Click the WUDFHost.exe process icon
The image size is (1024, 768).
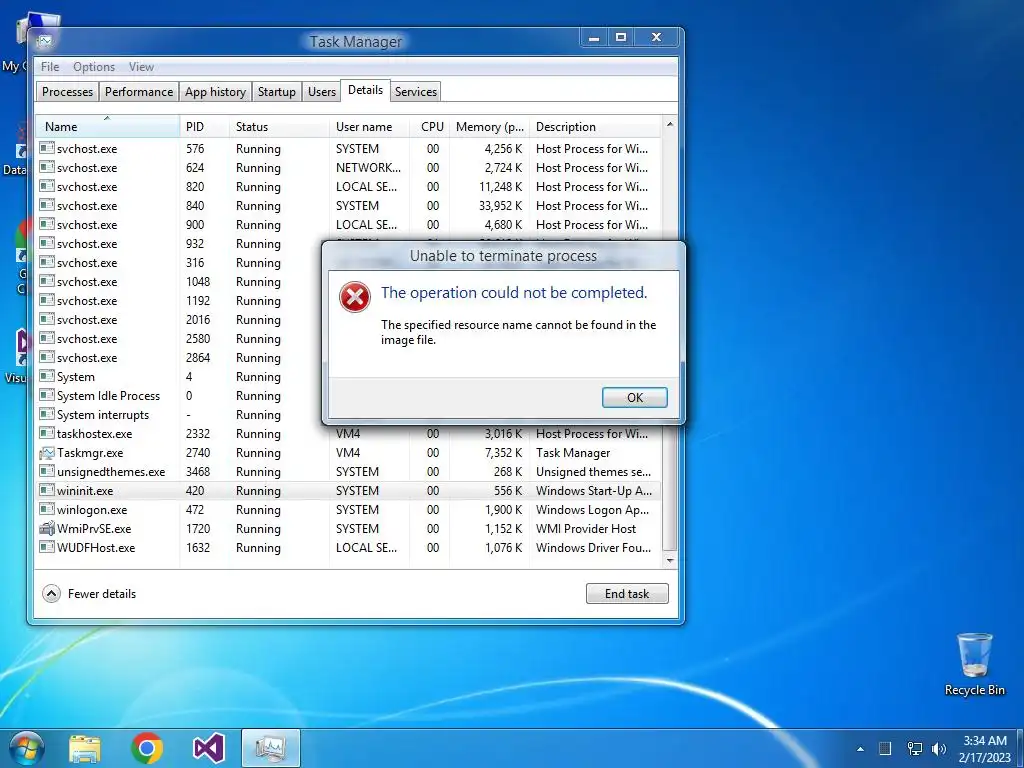(x=46, y=547)
